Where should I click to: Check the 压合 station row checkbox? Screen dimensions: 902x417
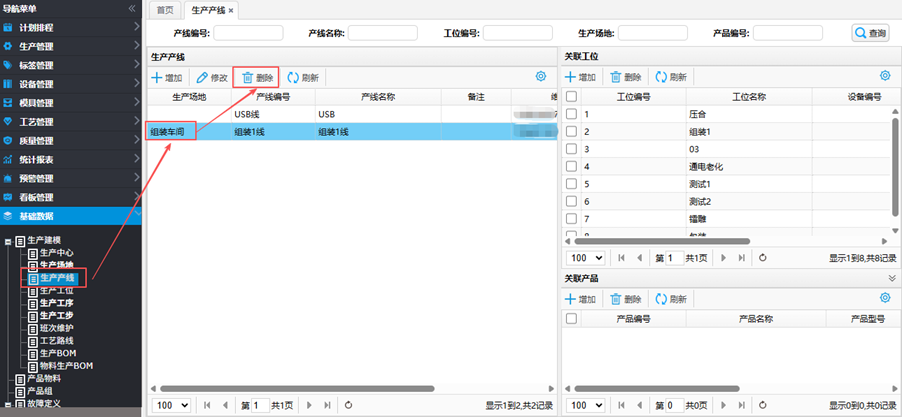[571, 114]
